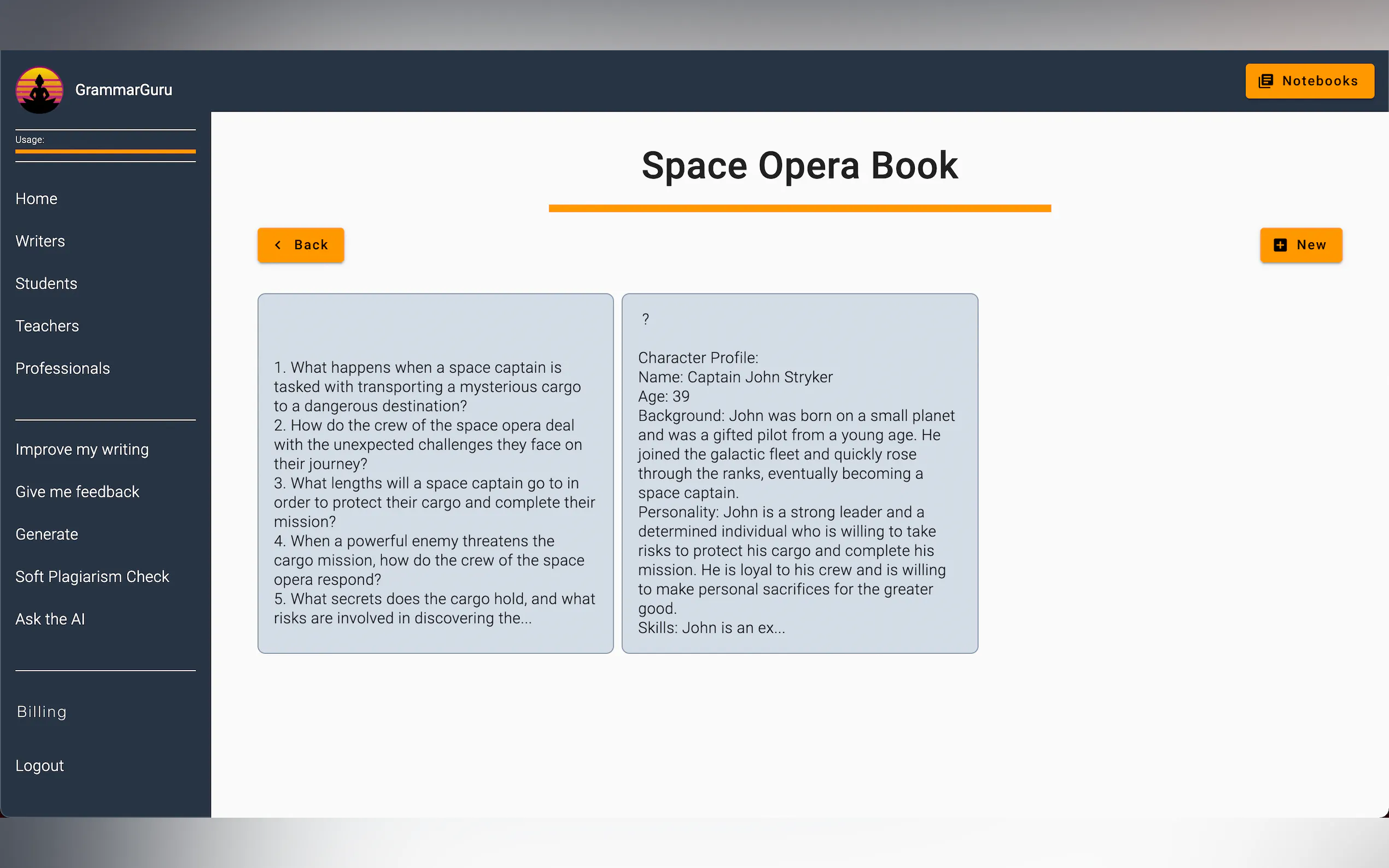Click the orange Usage progress bar
Screen dimensions: 1389x868
pyautogui.click(x=106, y=151)
